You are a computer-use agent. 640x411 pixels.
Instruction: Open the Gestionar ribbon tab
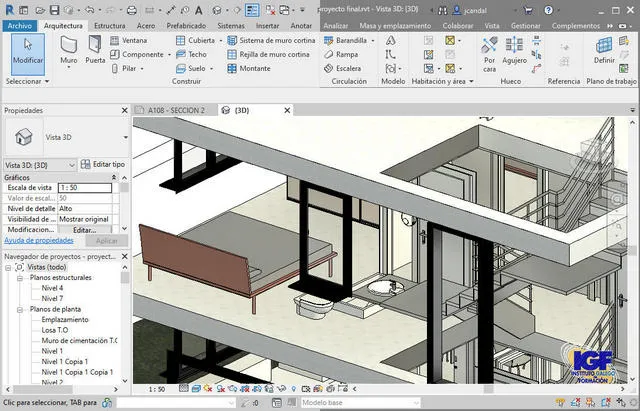pos(525,26)
